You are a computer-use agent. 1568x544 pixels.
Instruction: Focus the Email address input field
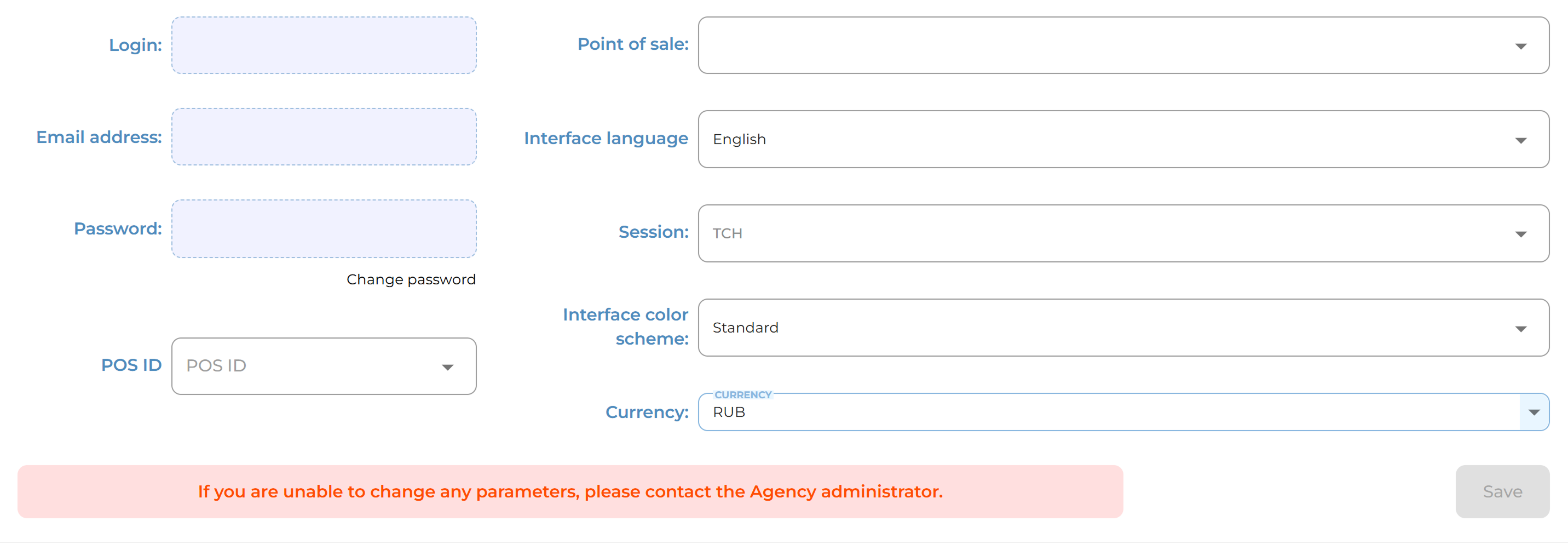pos(324,137)
